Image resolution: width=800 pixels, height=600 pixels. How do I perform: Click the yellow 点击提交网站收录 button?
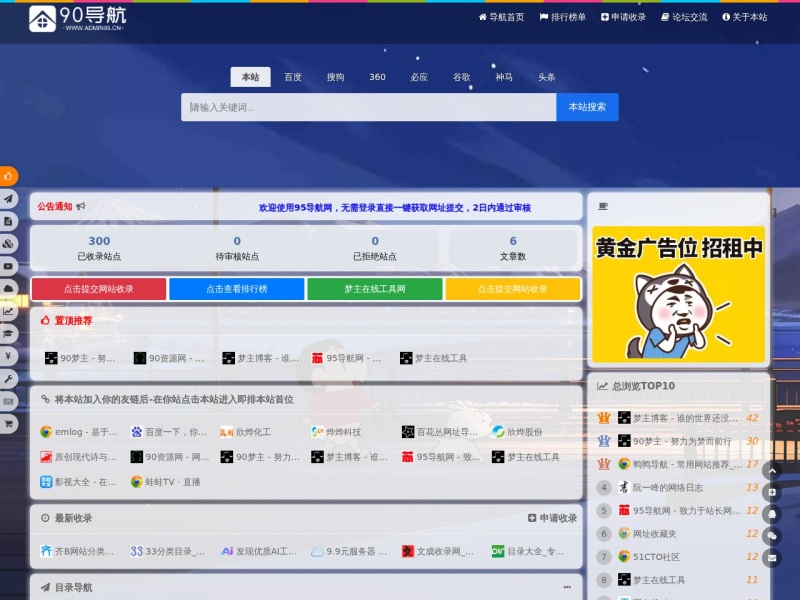513,289
